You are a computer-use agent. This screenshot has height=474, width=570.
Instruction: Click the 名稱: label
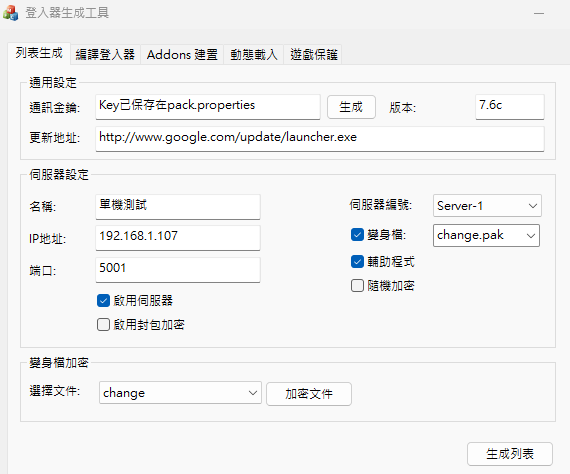tap(43, 207)
